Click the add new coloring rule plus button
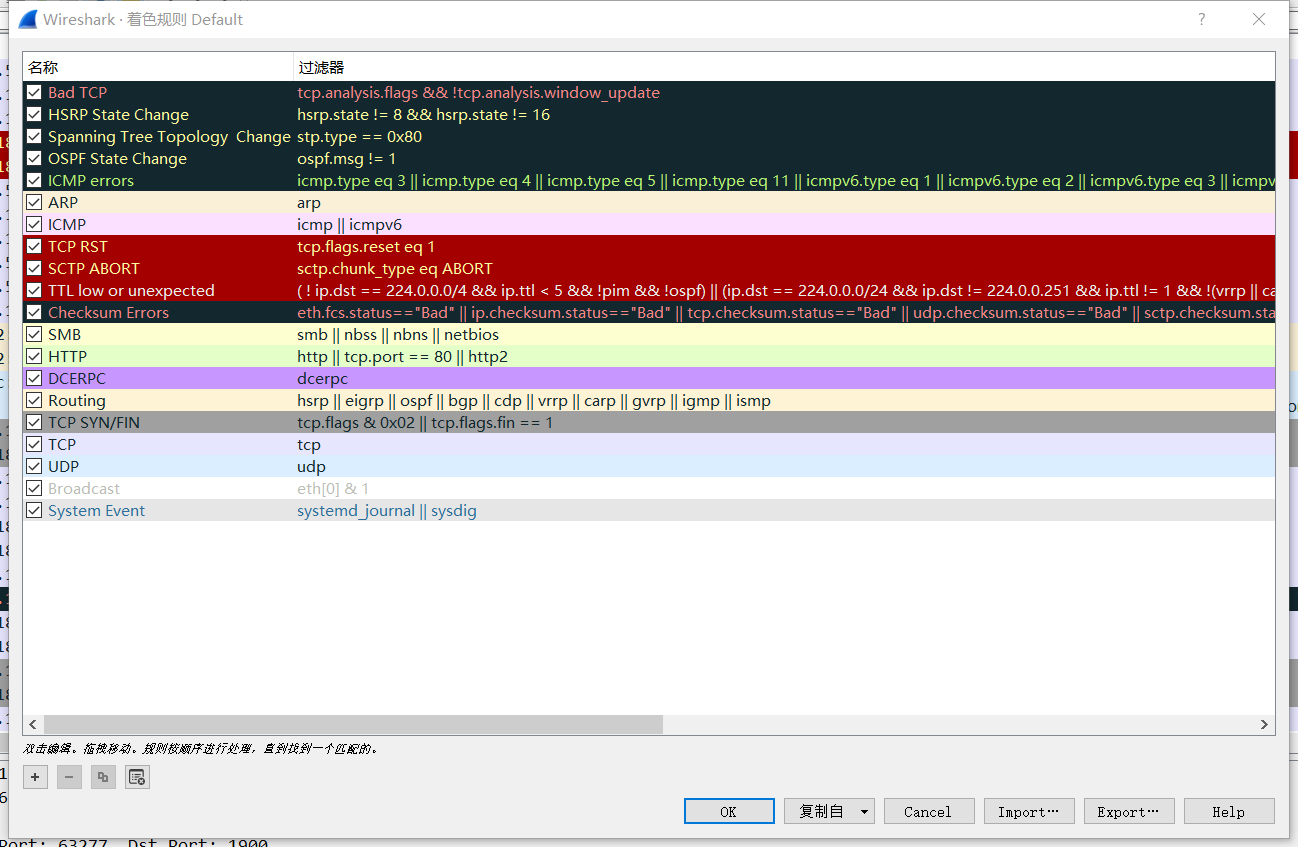This screenshot has height=847, width=1298. coord(36,777)
